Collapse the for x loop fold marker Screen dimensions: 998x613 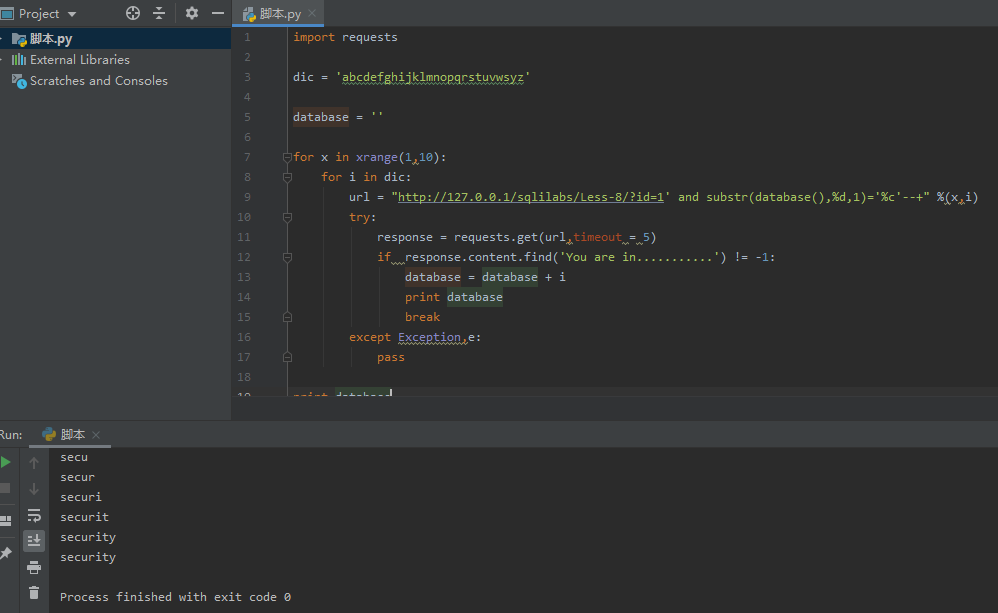(x=287, y=157)
